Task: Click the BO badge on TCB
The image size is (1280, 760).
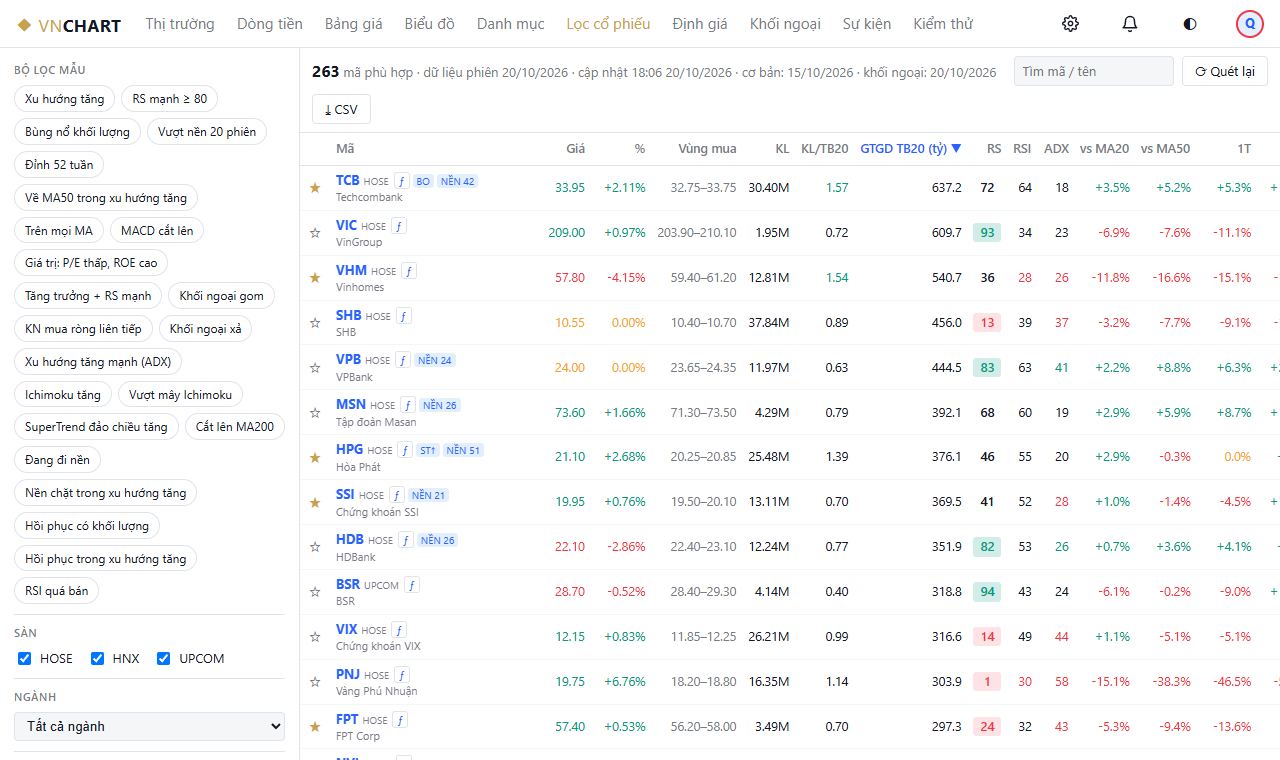Action: tap(423, 181)
